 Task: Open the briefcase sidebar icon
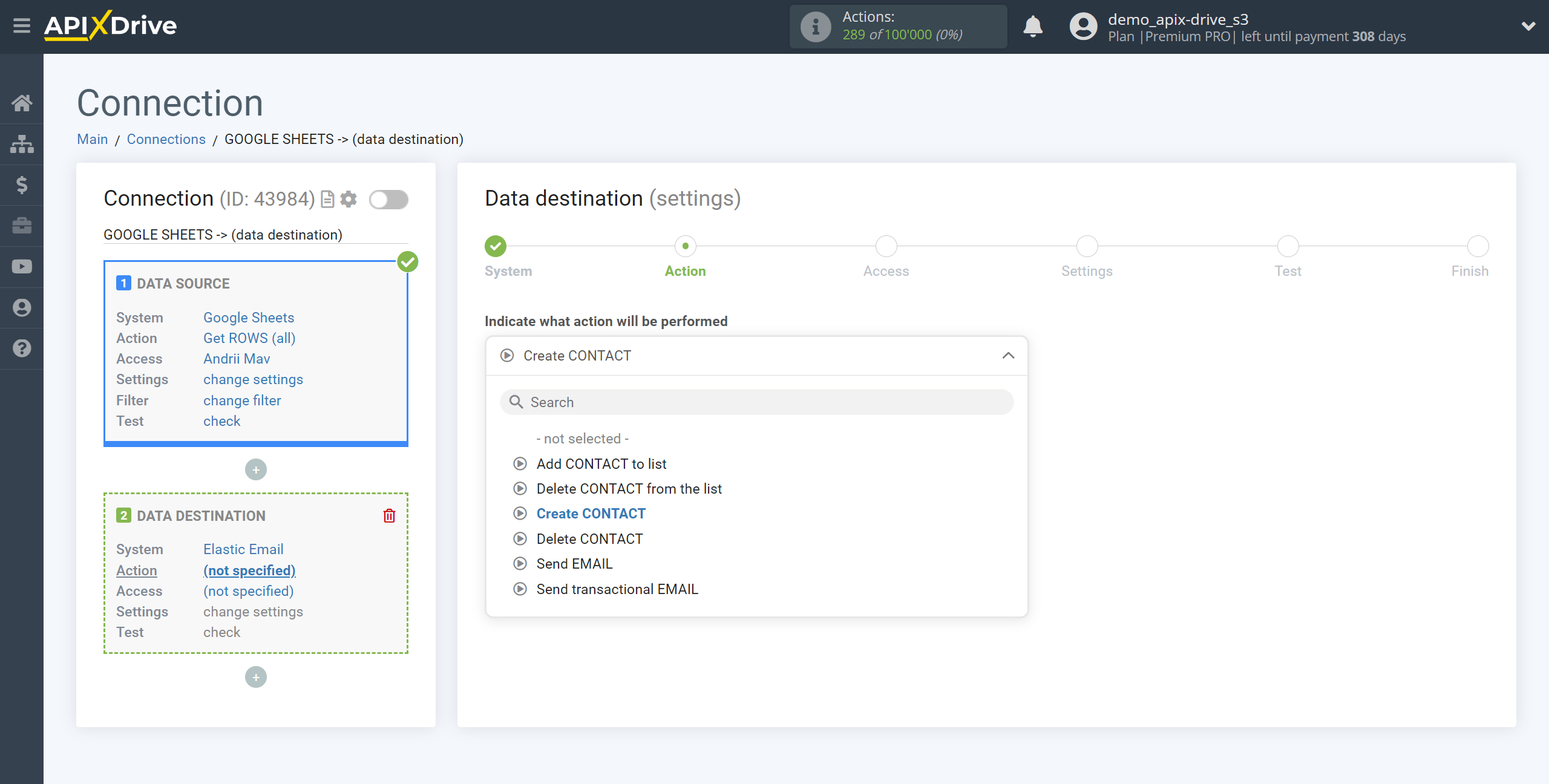(22, 226)
